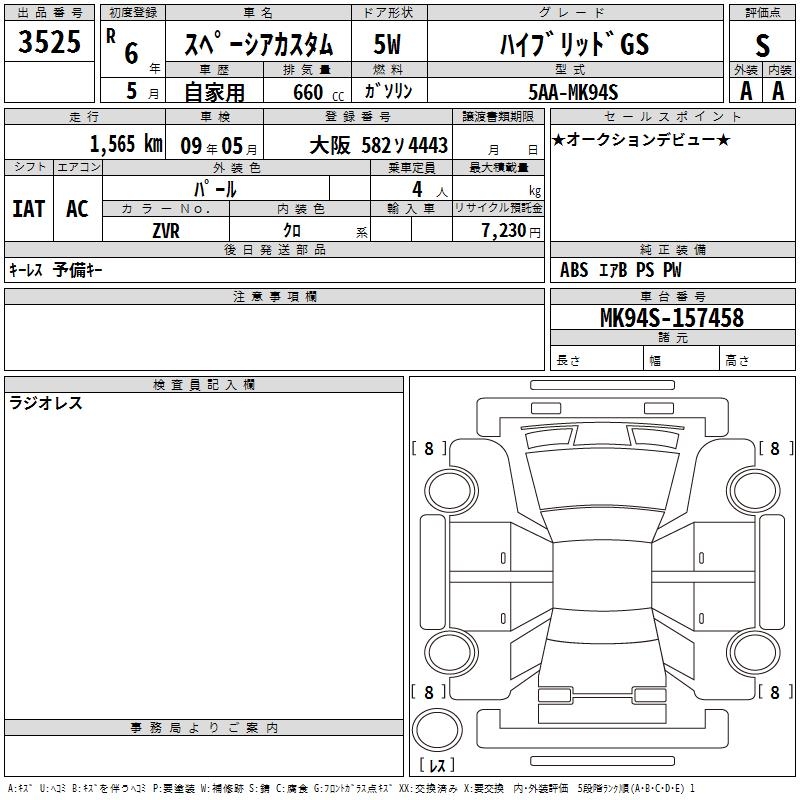Click the recycle deposit 7,230円
Screen dimensions: 800x800
(x=506, y=231)
